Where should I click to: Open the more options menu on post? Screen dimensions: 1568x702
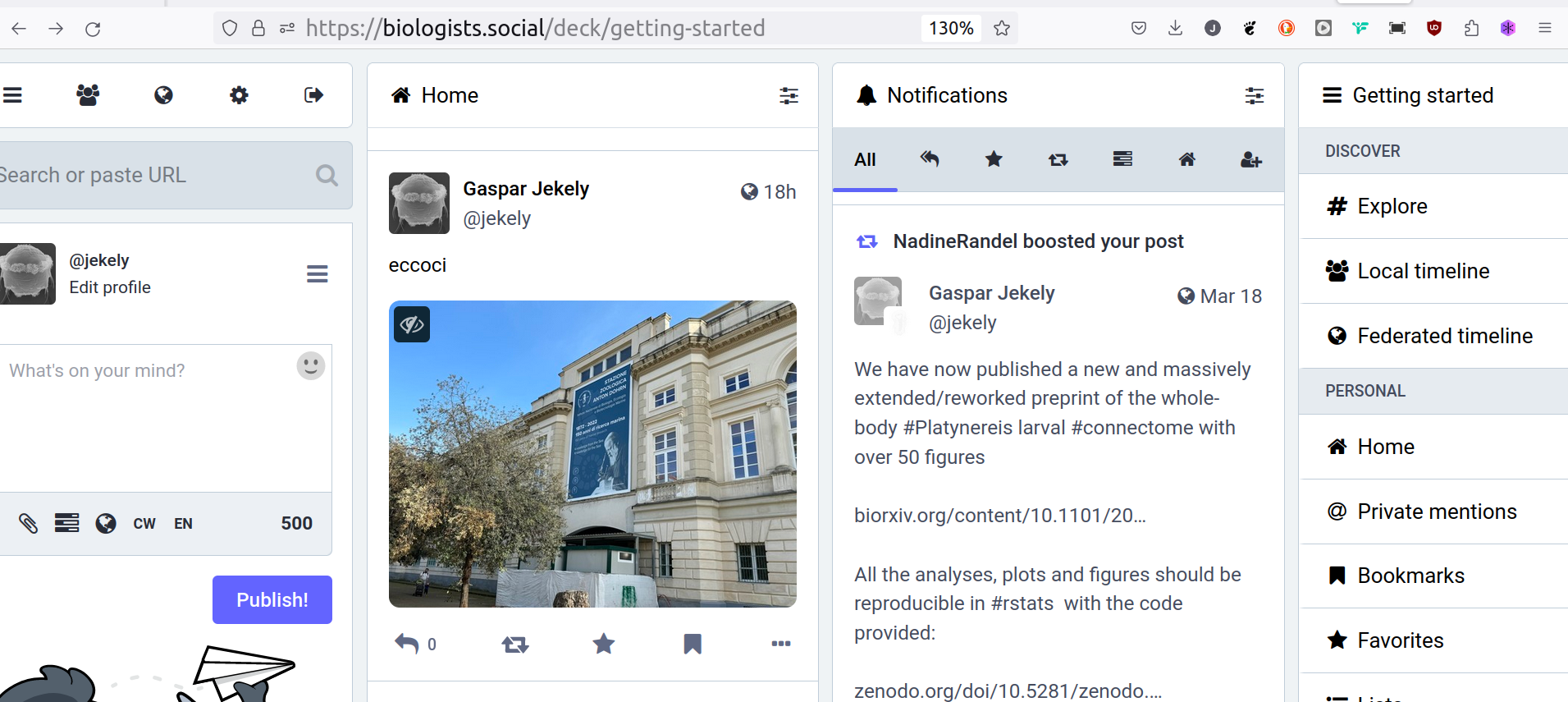(781, 644)
